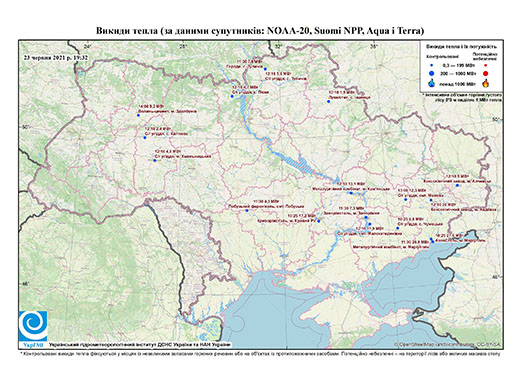Click the orange flame legend icon
This screenshot has width=520, height=368.
(x=486, y=83)
